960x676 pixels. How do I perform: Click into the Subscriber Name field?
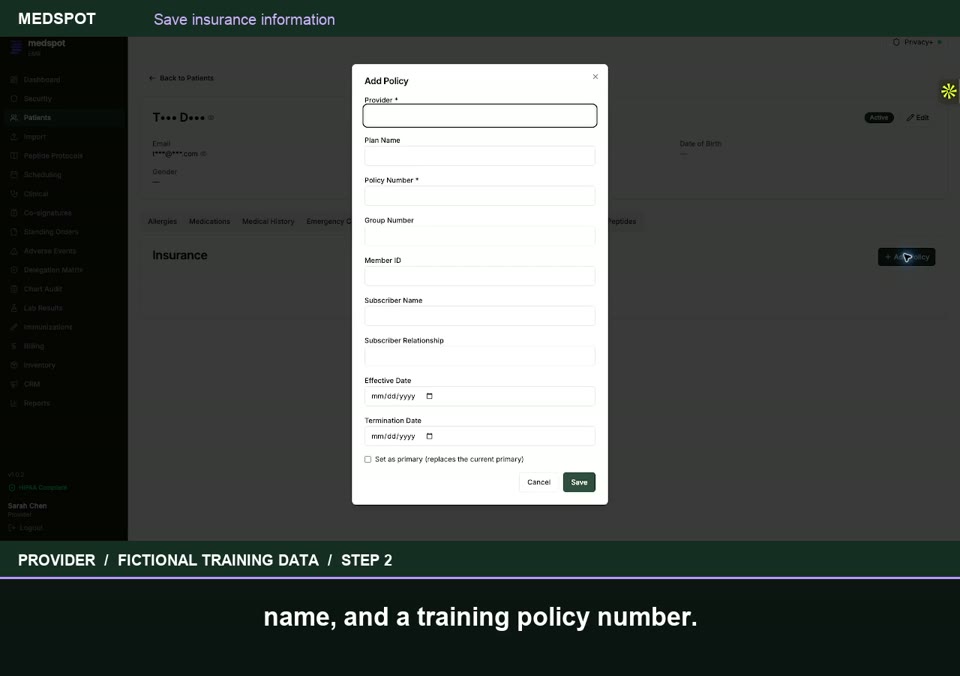(479, 316)
